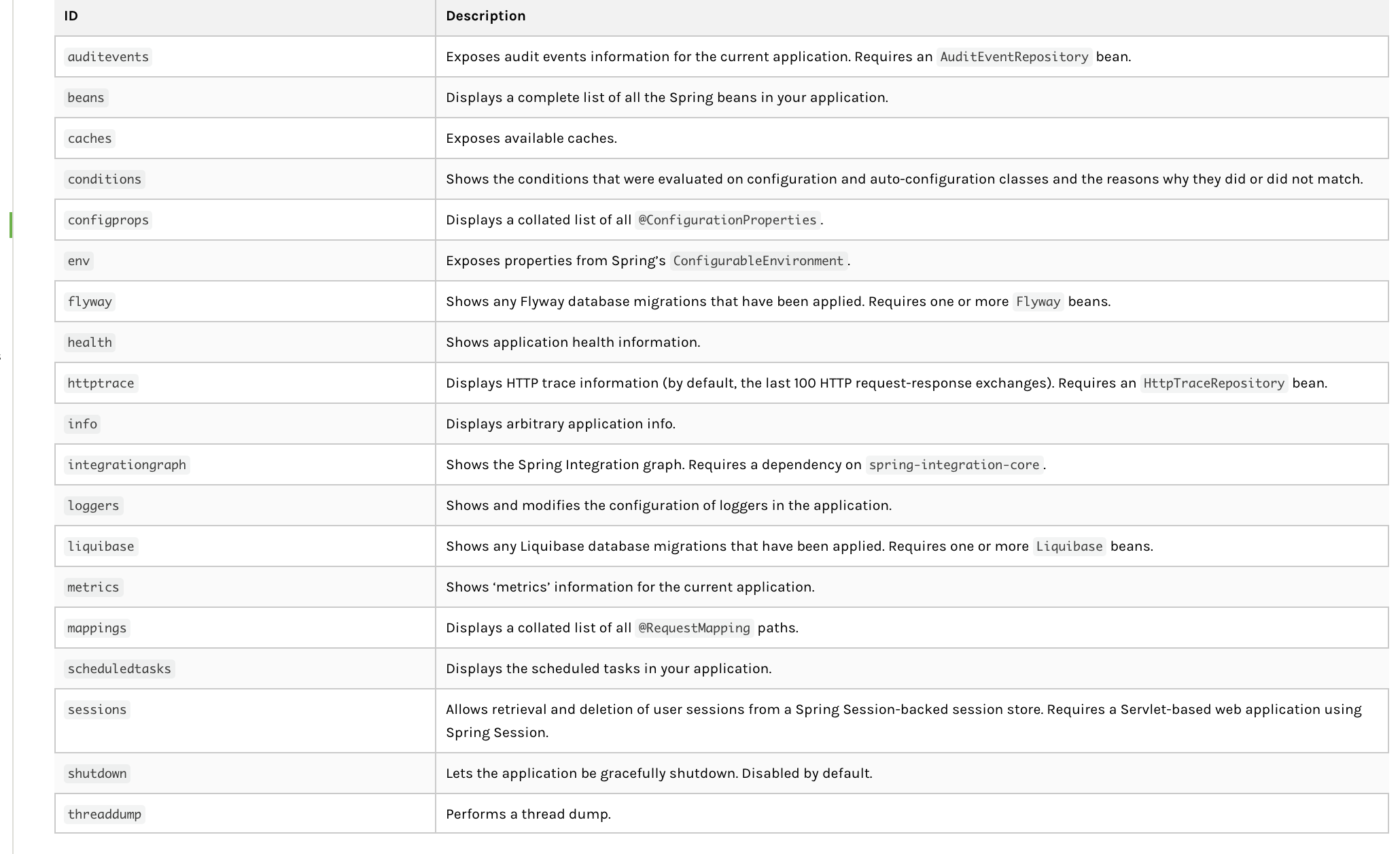Toggle visibility of configprops endpoint
This screenshot has height=854, width=1400.
point(11,222)
